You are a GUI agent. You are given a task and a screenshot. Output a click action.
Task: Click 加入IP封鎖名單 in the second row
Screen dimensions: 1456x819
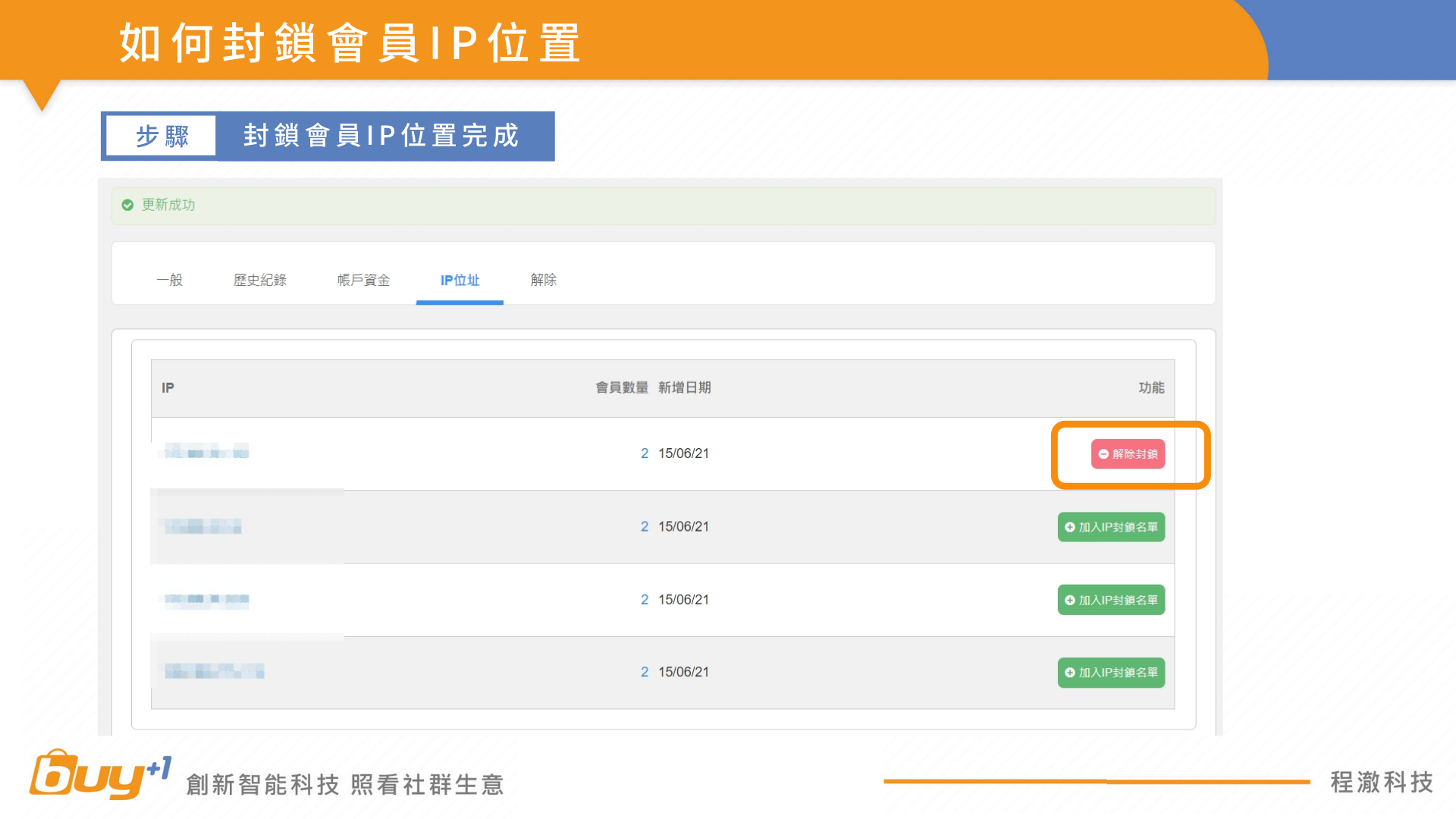tap(1111, 527)
